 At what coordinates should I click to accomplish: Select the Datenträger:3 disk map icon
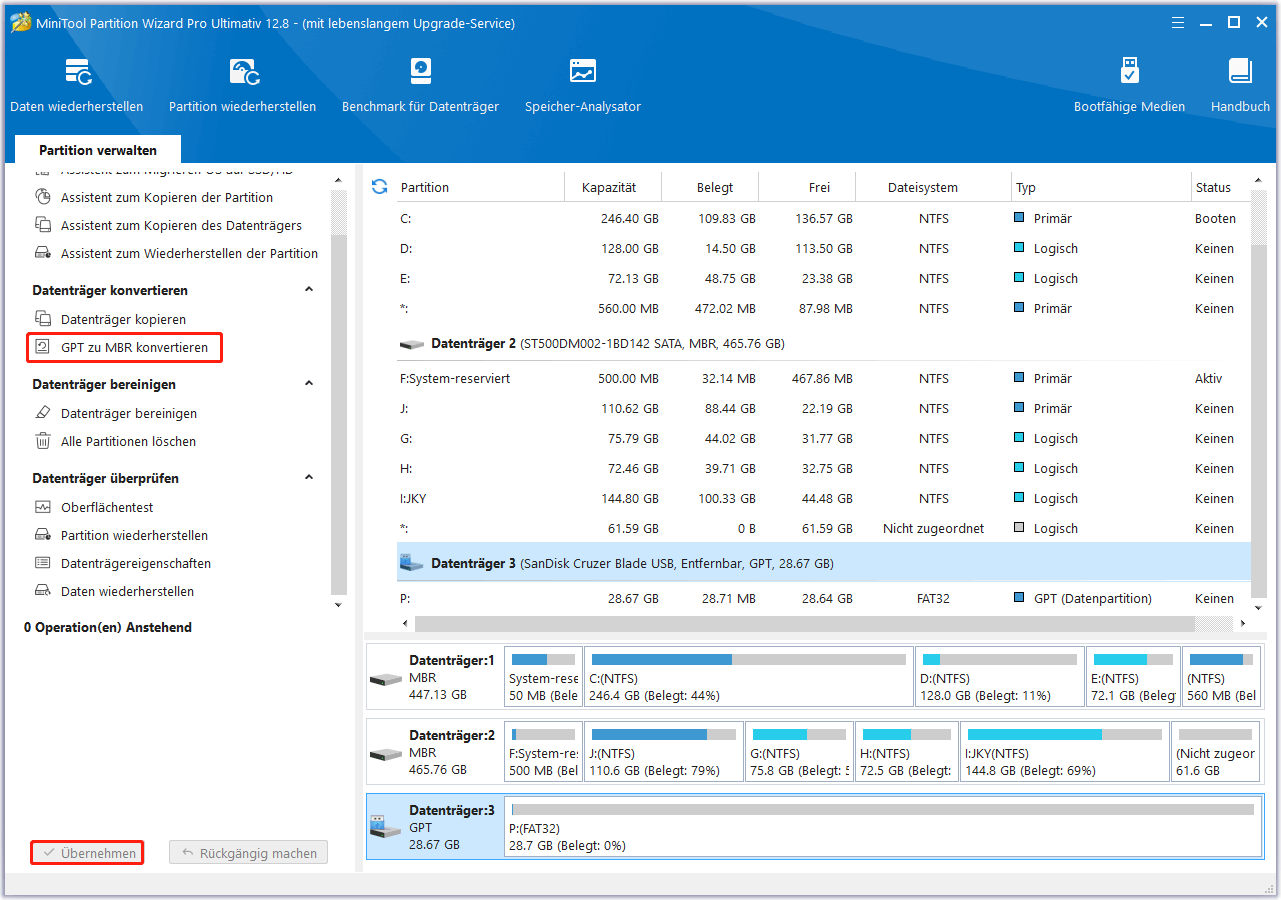pyautogui.click(x=386, y=828)
